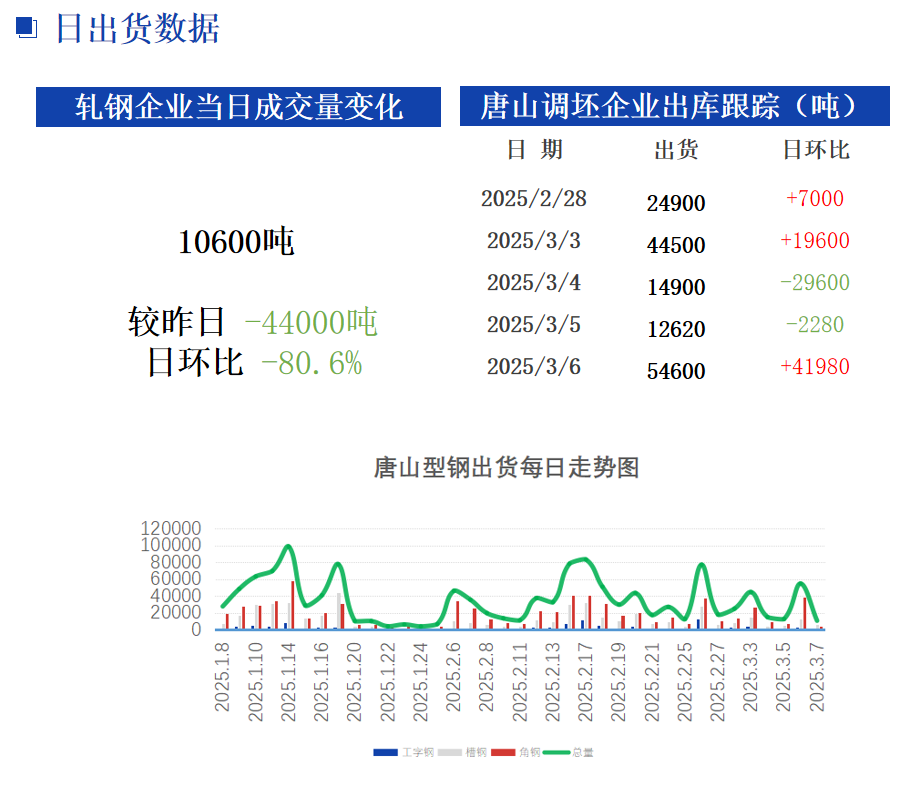Click the 10600吨 volume figure
Viewport: 922px width, 802px height.
(236, 241)
